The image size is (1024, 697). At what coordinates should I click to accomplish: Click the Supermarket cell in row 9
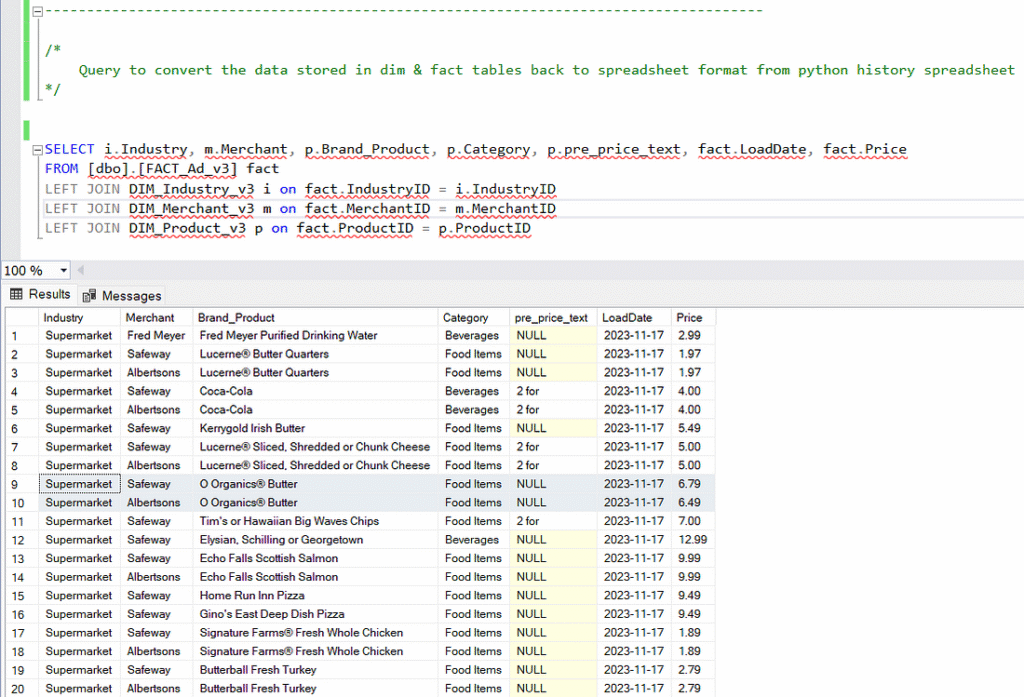tap(79, 484)
